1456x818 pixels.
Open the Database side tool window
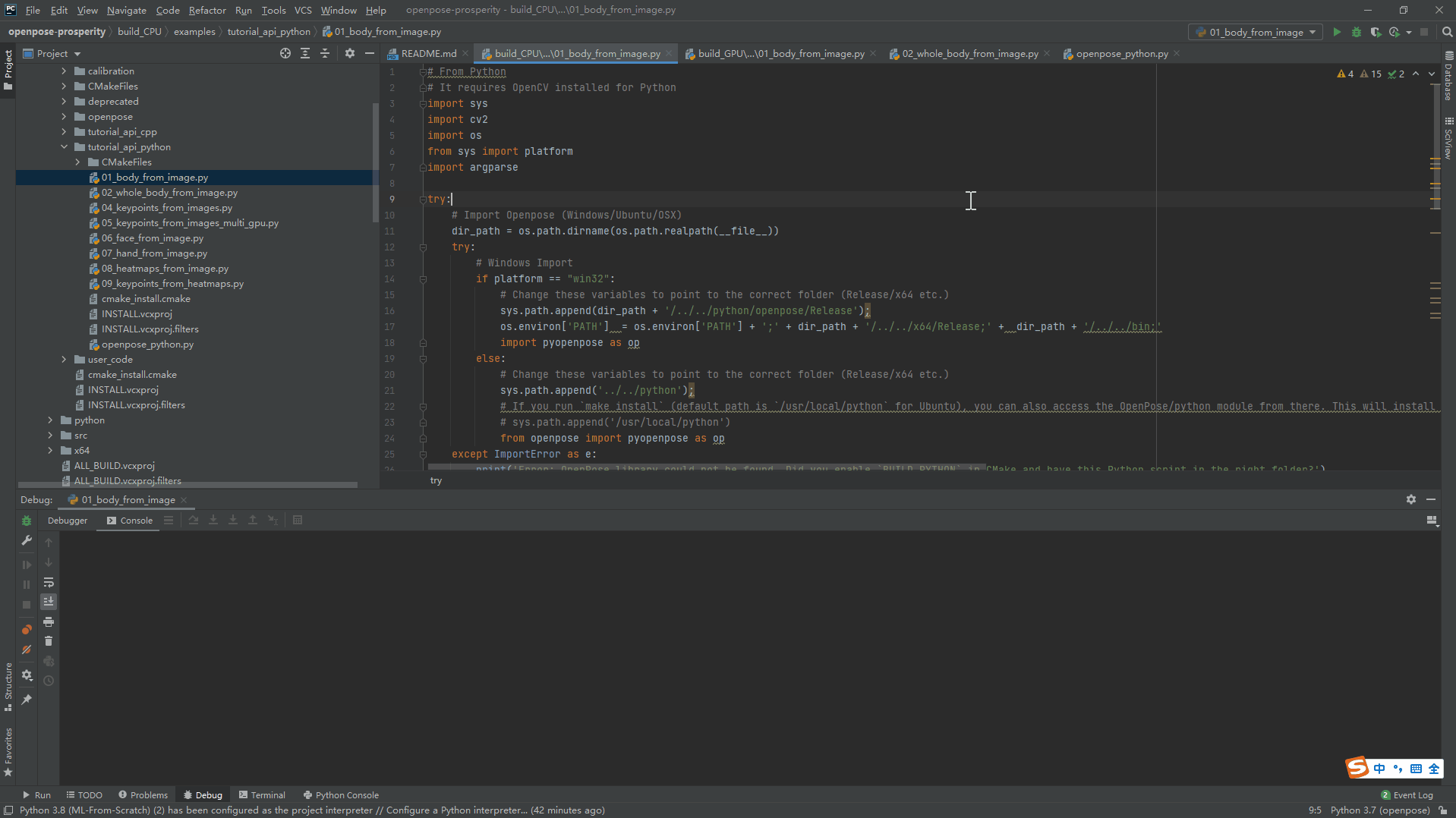click(x=1448, y=76)
